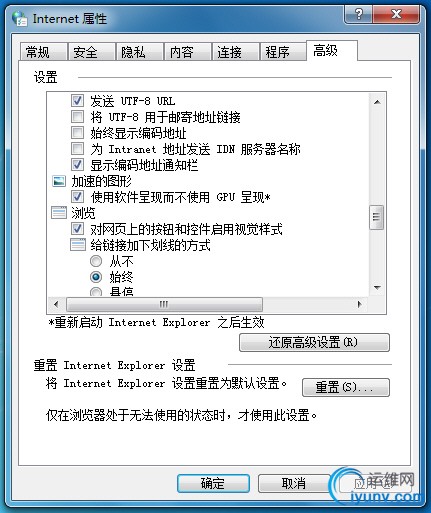431x513 pixels.
Task: Click the link underline options group icon
Action: coord(78,245)
